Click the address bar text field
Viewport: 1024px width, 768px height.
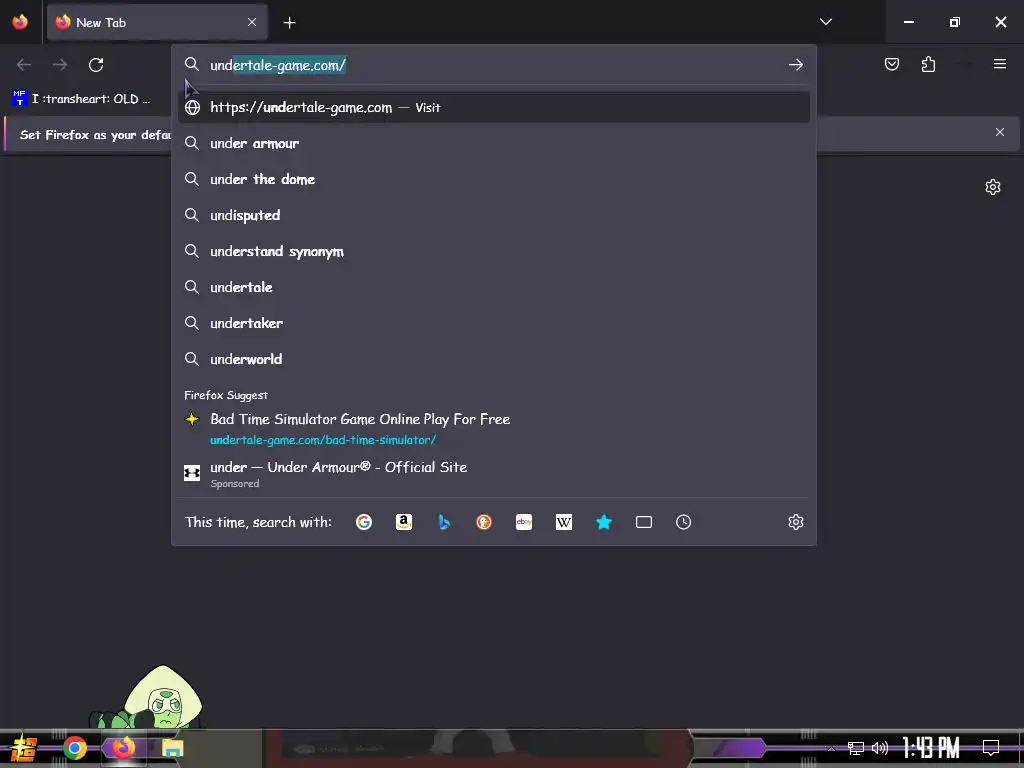(494, 65)
